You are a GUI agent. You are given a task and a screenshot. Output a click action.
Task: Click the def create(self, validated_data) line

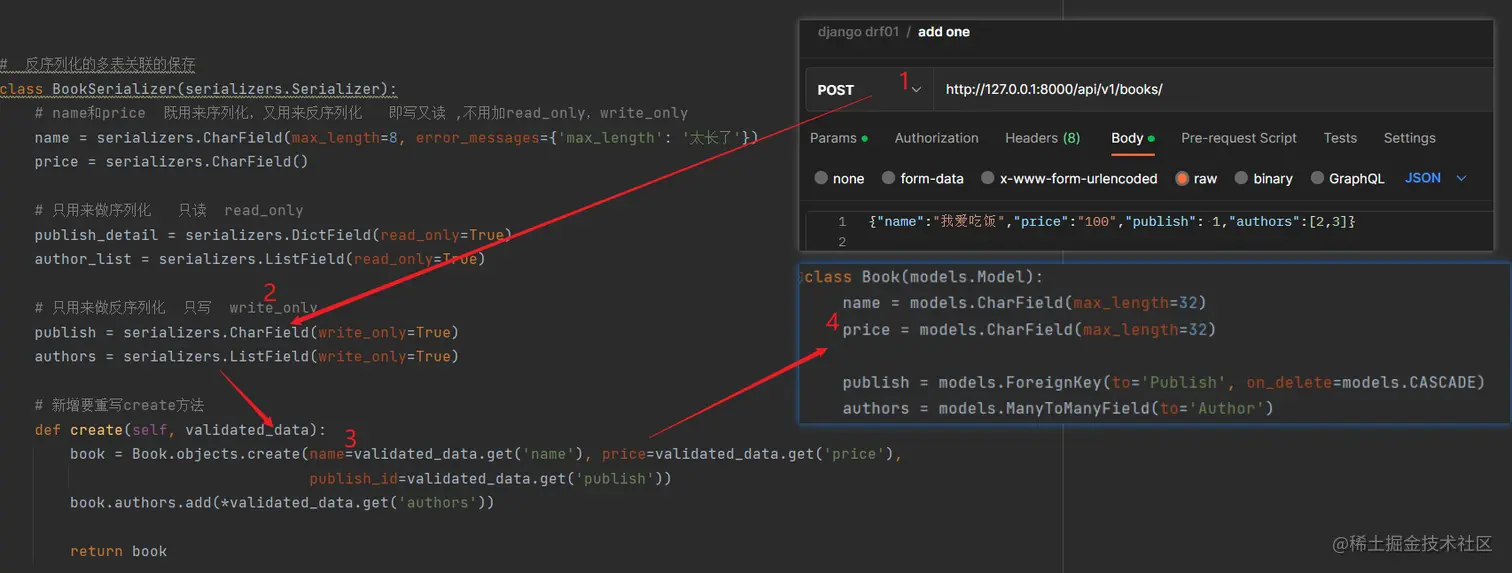(x=180, y=430)
